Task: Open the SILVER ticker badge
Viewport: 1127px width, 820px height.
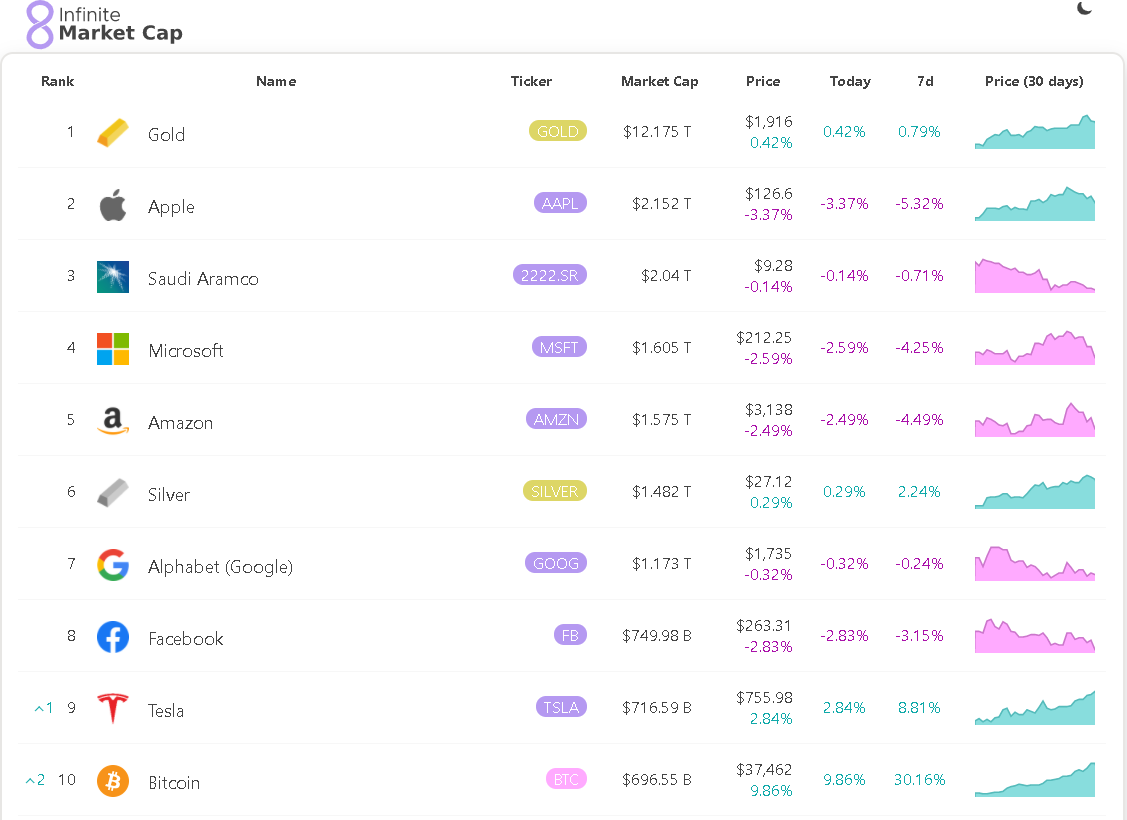Action: click(x=555, y=491)
